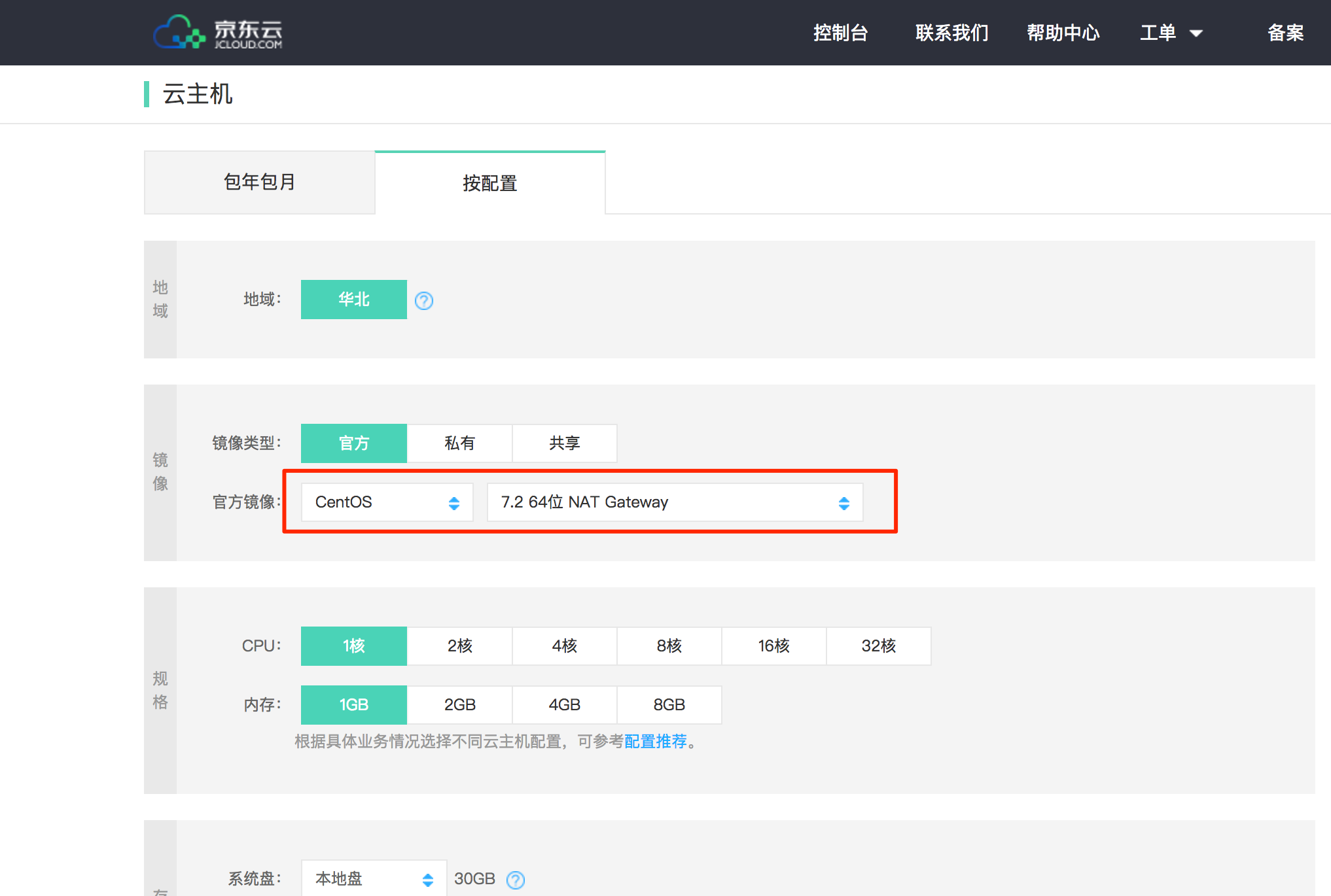Open 帮助中心 in top navigation
The image size is (1331, 896).
(x=1063, y=33)
